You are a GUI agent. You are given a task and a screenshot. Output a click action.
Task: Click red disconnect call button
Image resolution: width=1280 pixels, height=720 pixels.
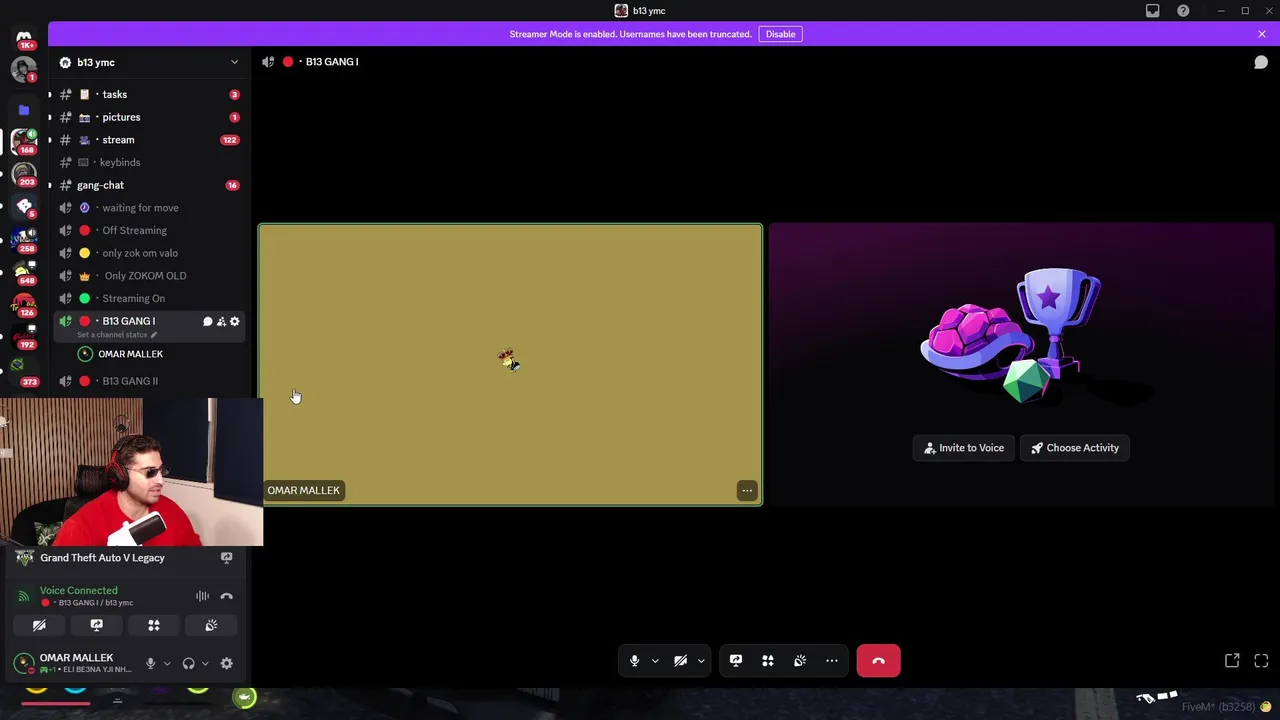[878, 661]
